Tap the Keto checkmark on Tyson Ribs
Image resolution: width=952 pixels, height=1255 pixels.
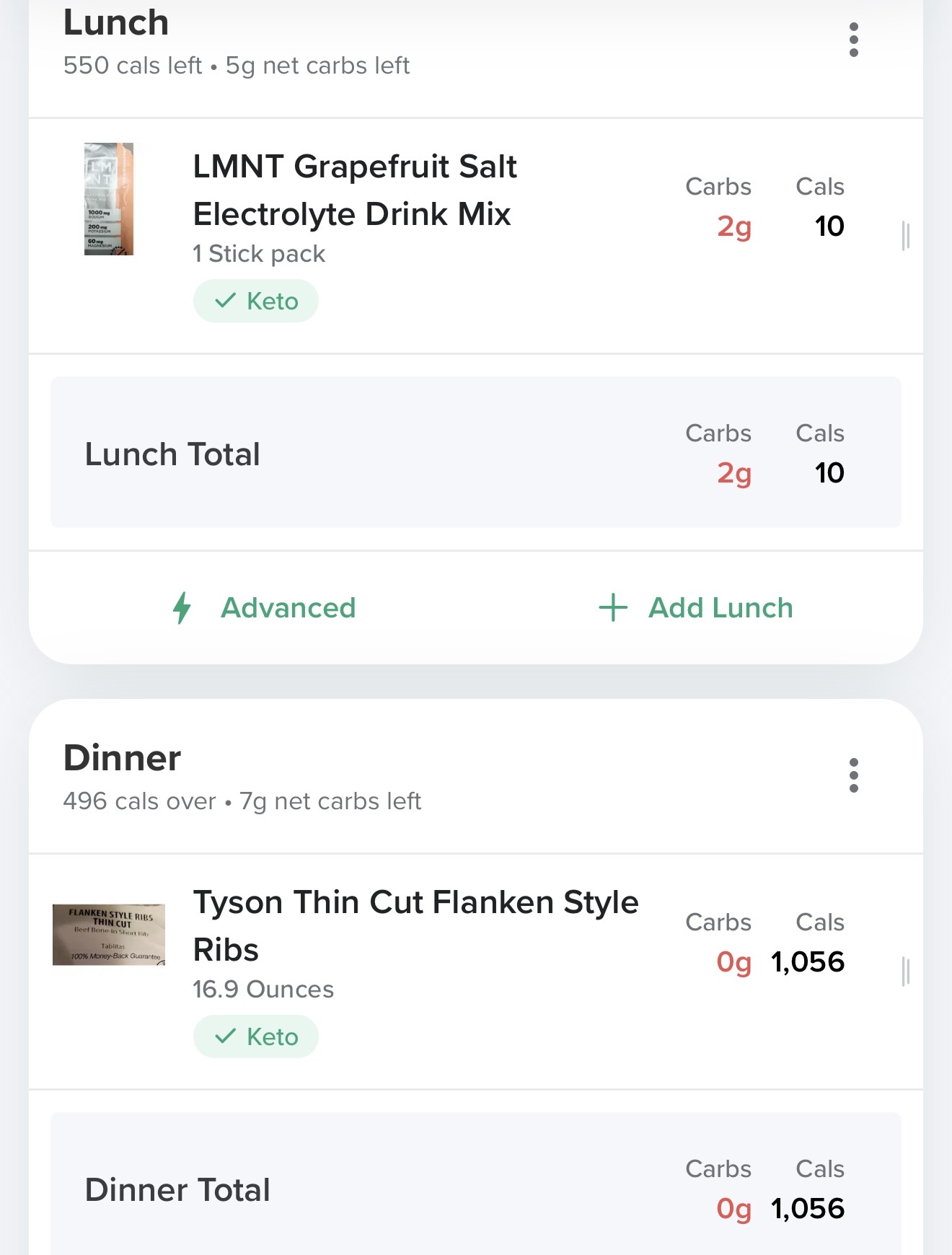(226, 1036)
